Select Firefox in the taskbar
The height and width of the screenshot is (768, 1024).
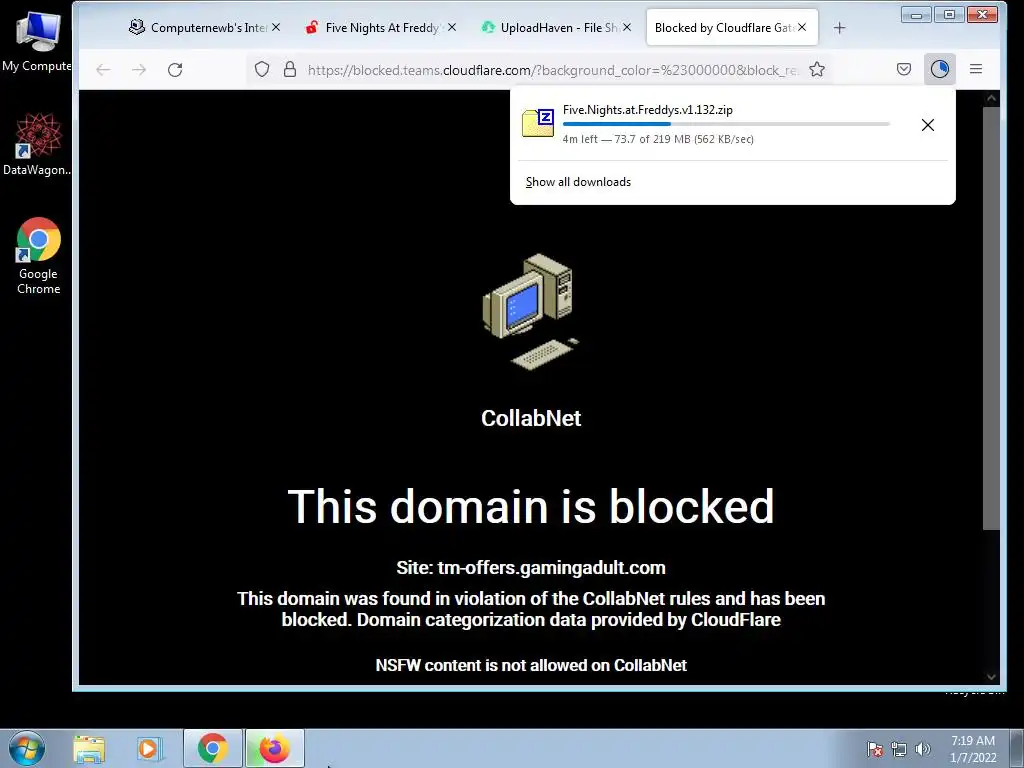pos(274,748)
